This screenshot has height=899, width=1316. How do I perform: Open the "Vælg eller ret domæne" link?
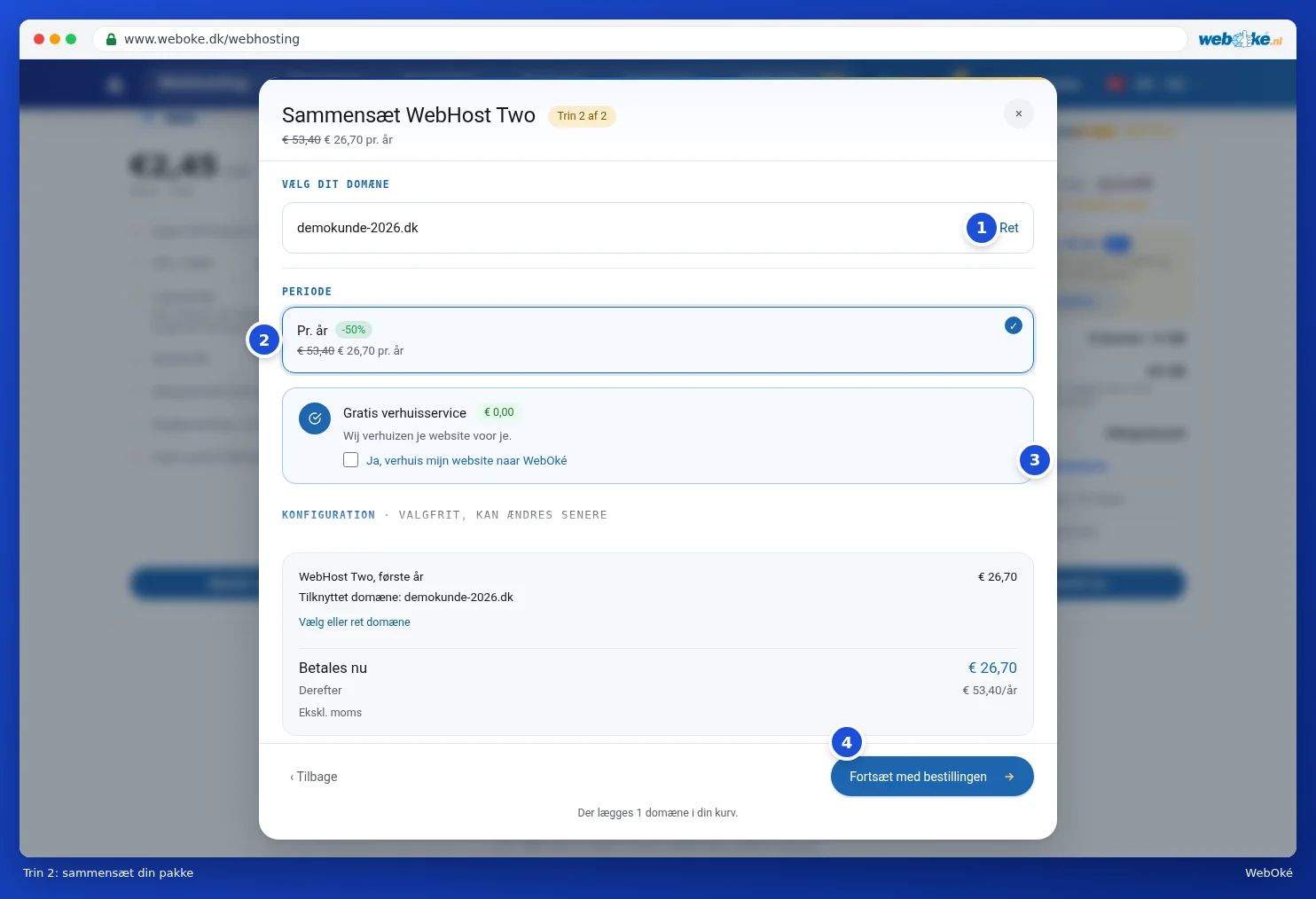(355, 622)
